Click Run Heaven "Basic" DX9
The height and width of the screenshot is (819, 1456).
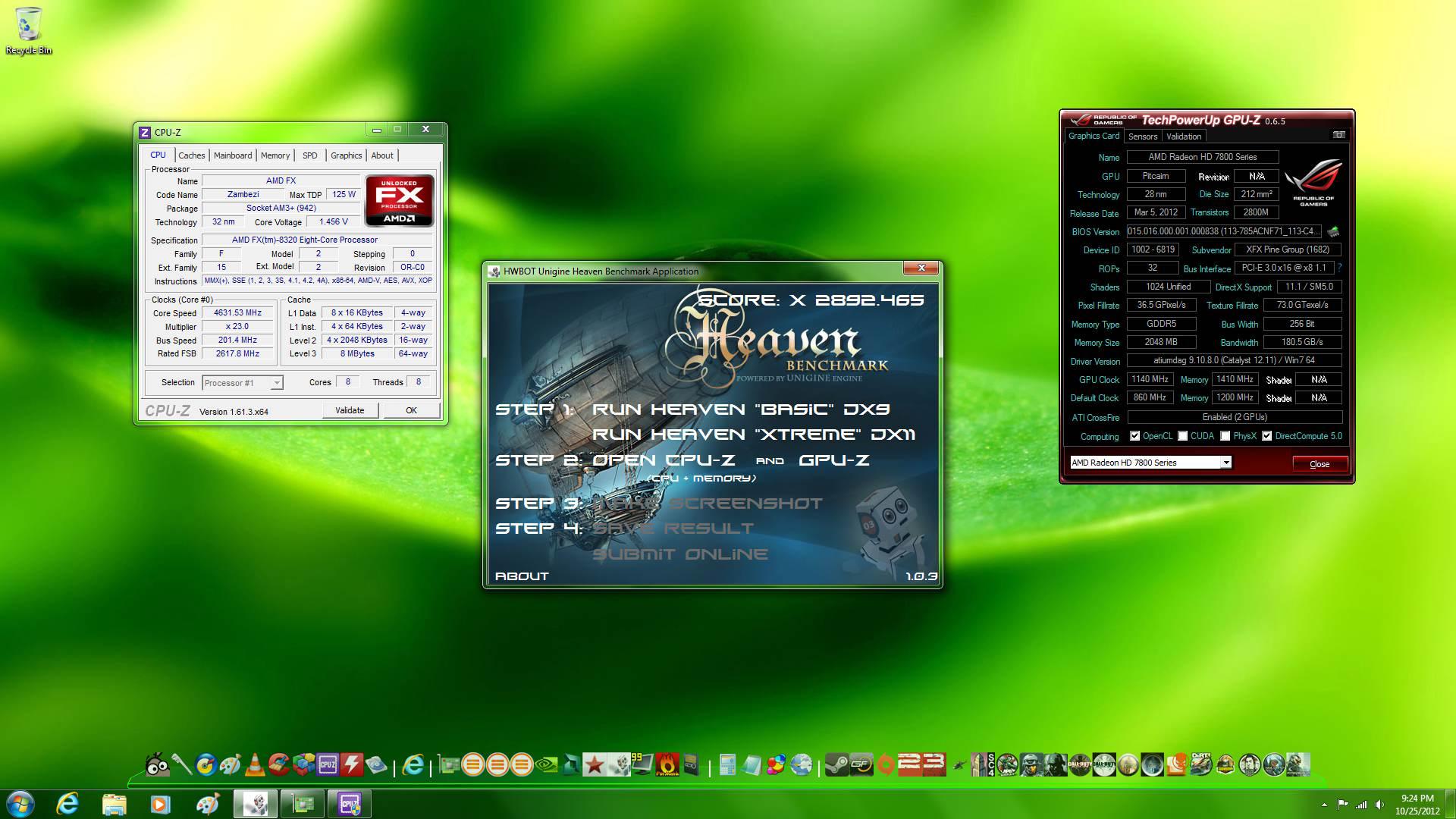tap(740, 409)
